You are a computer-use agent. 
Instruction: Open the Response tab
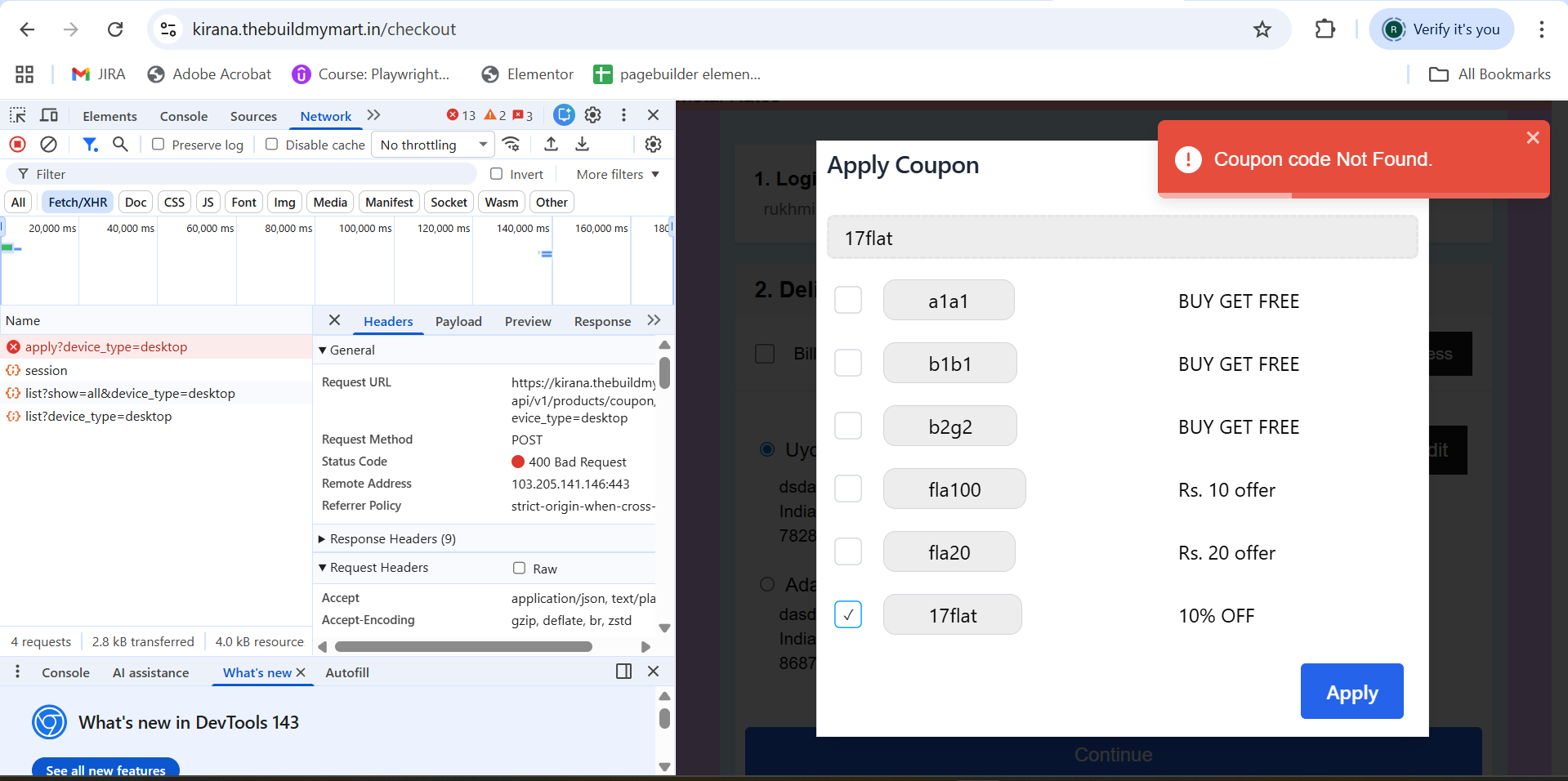click(602, 322)
